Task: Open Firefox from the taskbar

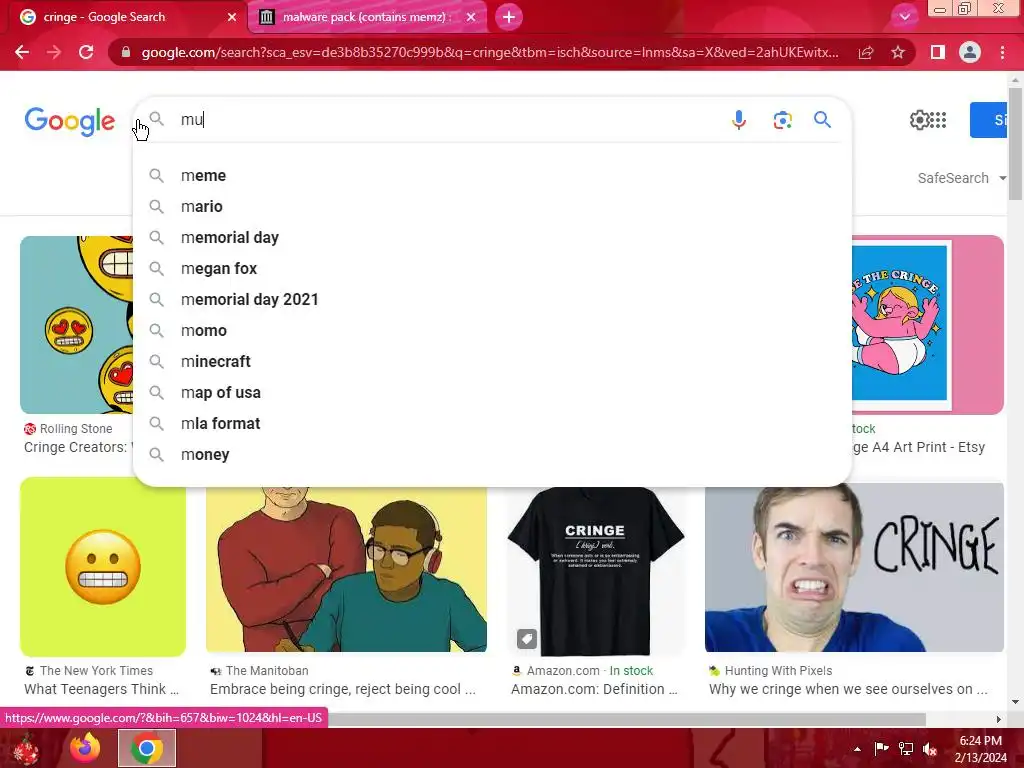Action: pyautogui.click(x=85, y=748)
